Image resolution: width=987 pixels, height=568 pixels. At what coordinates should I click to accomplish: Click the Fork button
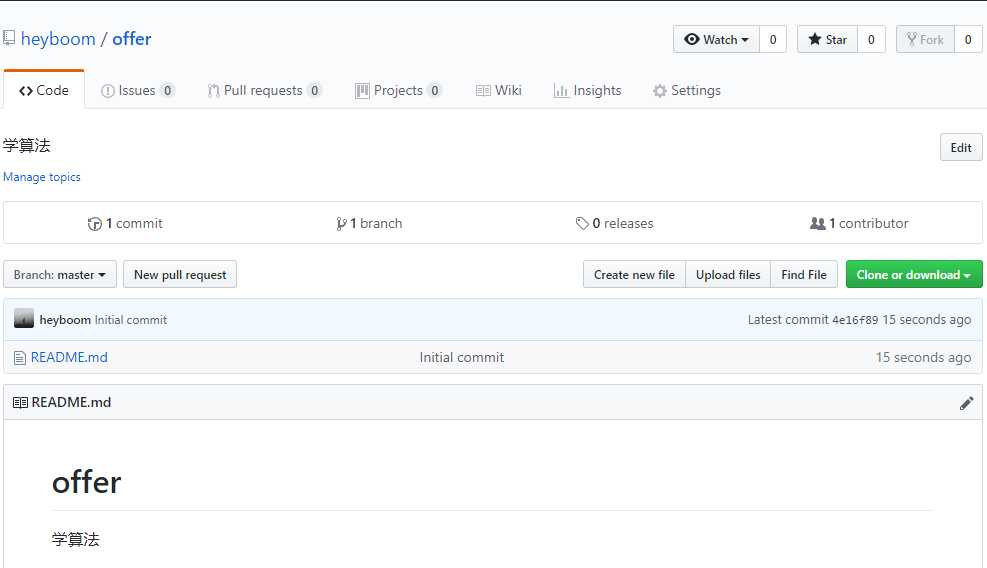click(925, 39)
